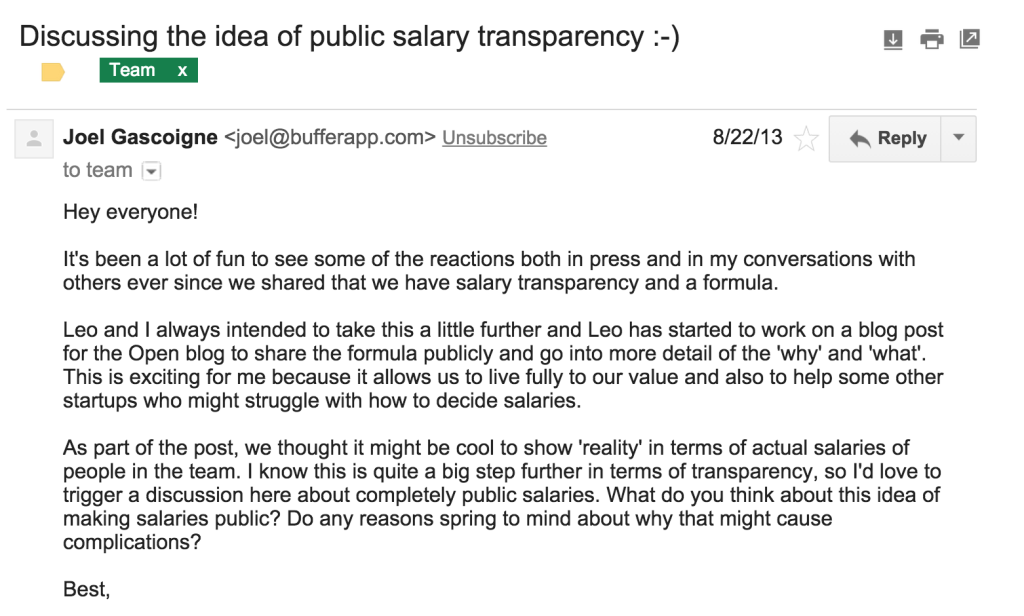Print the email using printer icon

tap(931, 39)
